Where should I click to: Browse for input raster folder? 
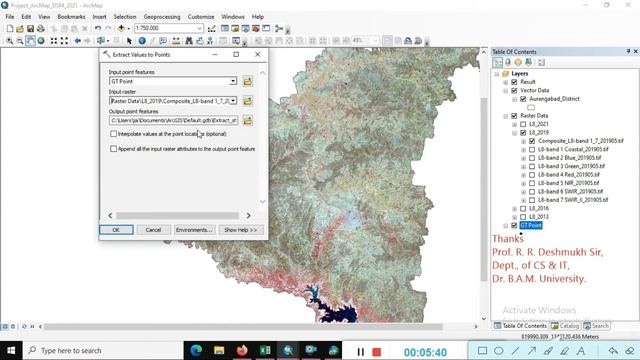247,101
